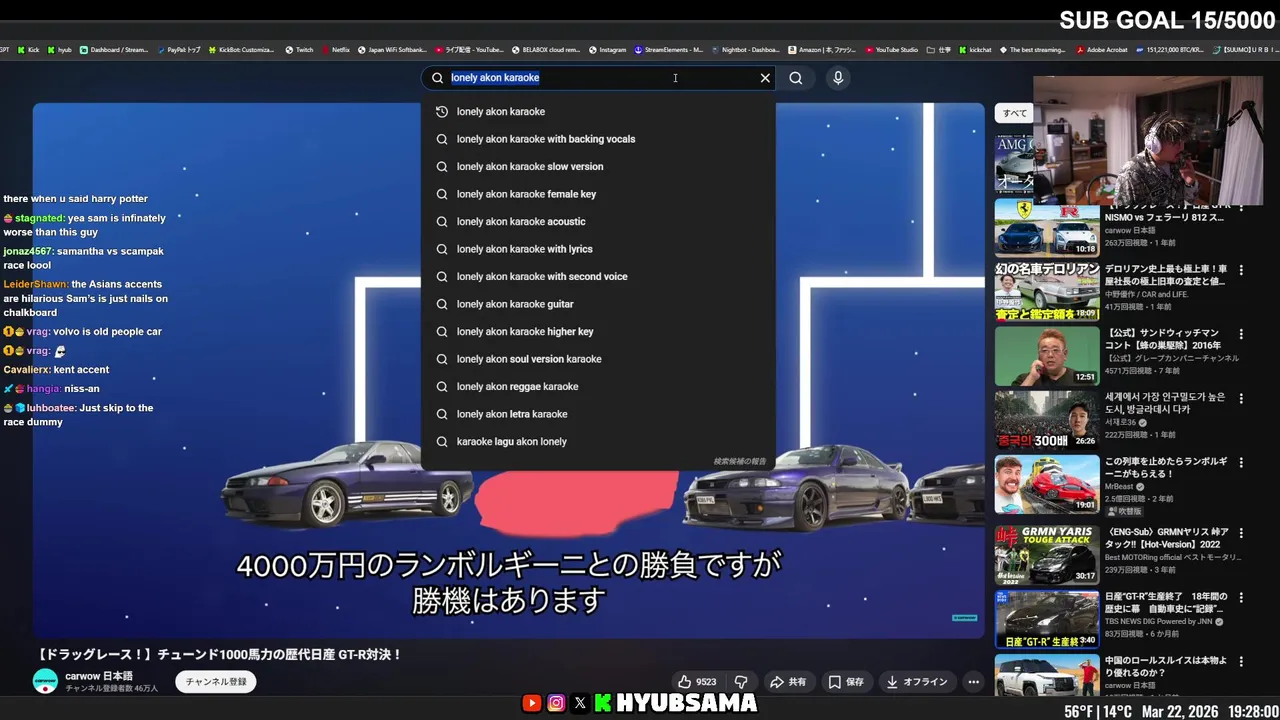Open options menu for 日産GT-R生産終了 video
Image resolution: width=1280 pixels, height=720 pixels.
[x=1241, y=597]
